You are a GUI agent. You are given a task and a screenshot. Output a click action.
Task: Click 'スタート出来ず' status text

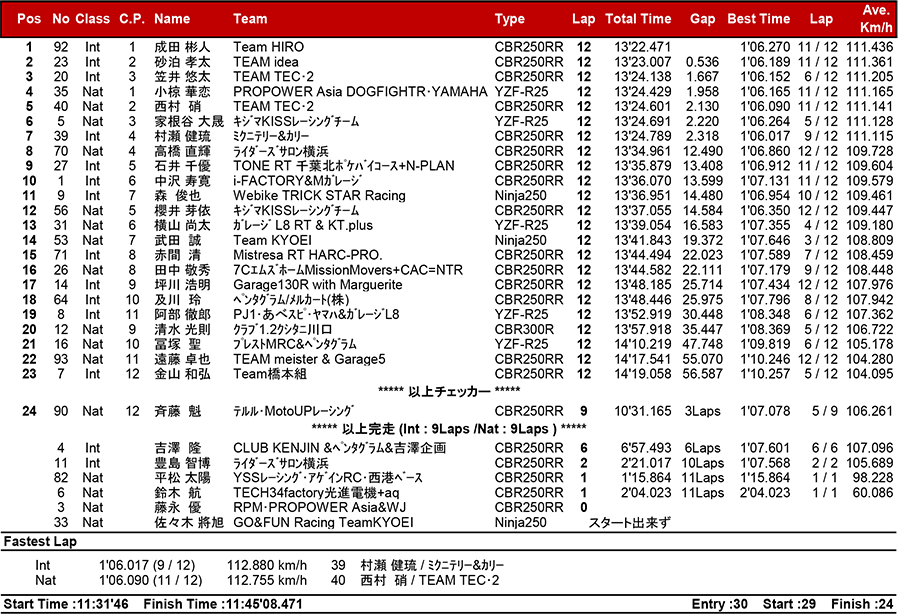(x=629, y=523)
